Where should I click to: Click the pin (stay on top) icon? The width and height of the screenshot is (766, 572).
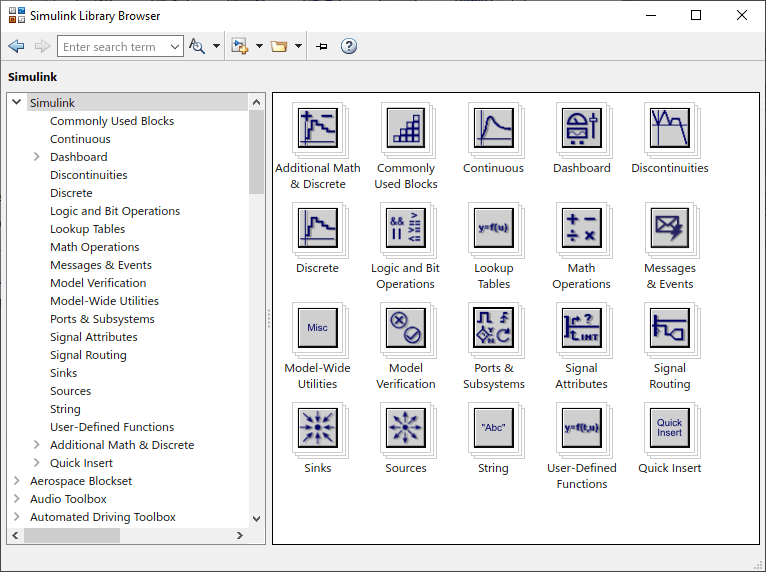(322, 46)
